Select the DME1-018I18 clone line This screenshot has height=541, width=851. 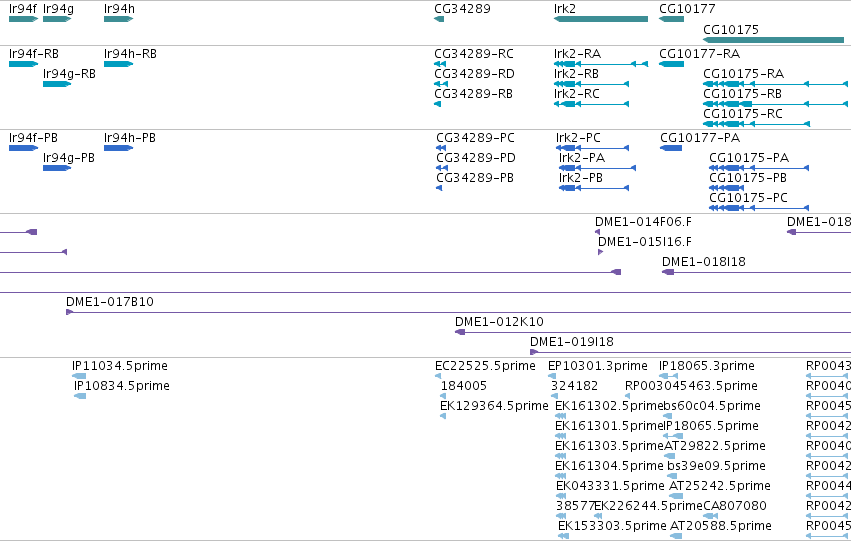click(757, 272)
